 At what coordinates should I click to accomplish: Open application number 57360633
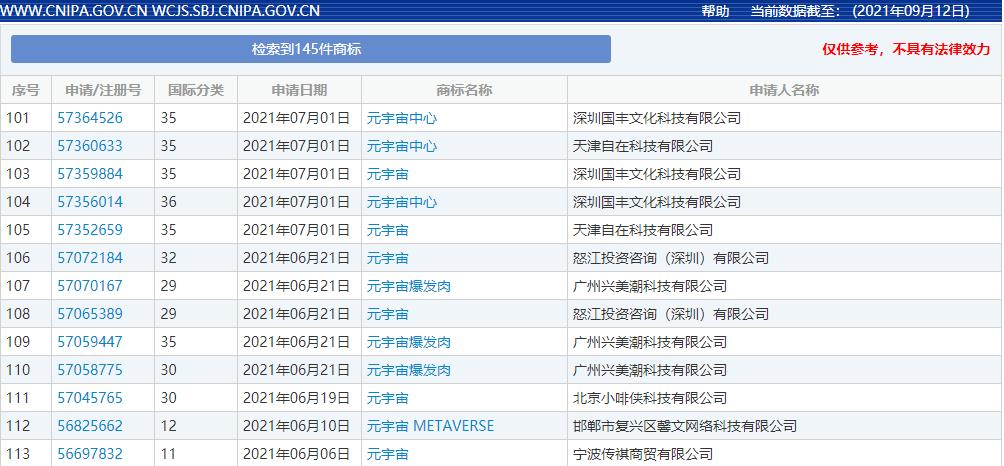click(x=90, y=146)
